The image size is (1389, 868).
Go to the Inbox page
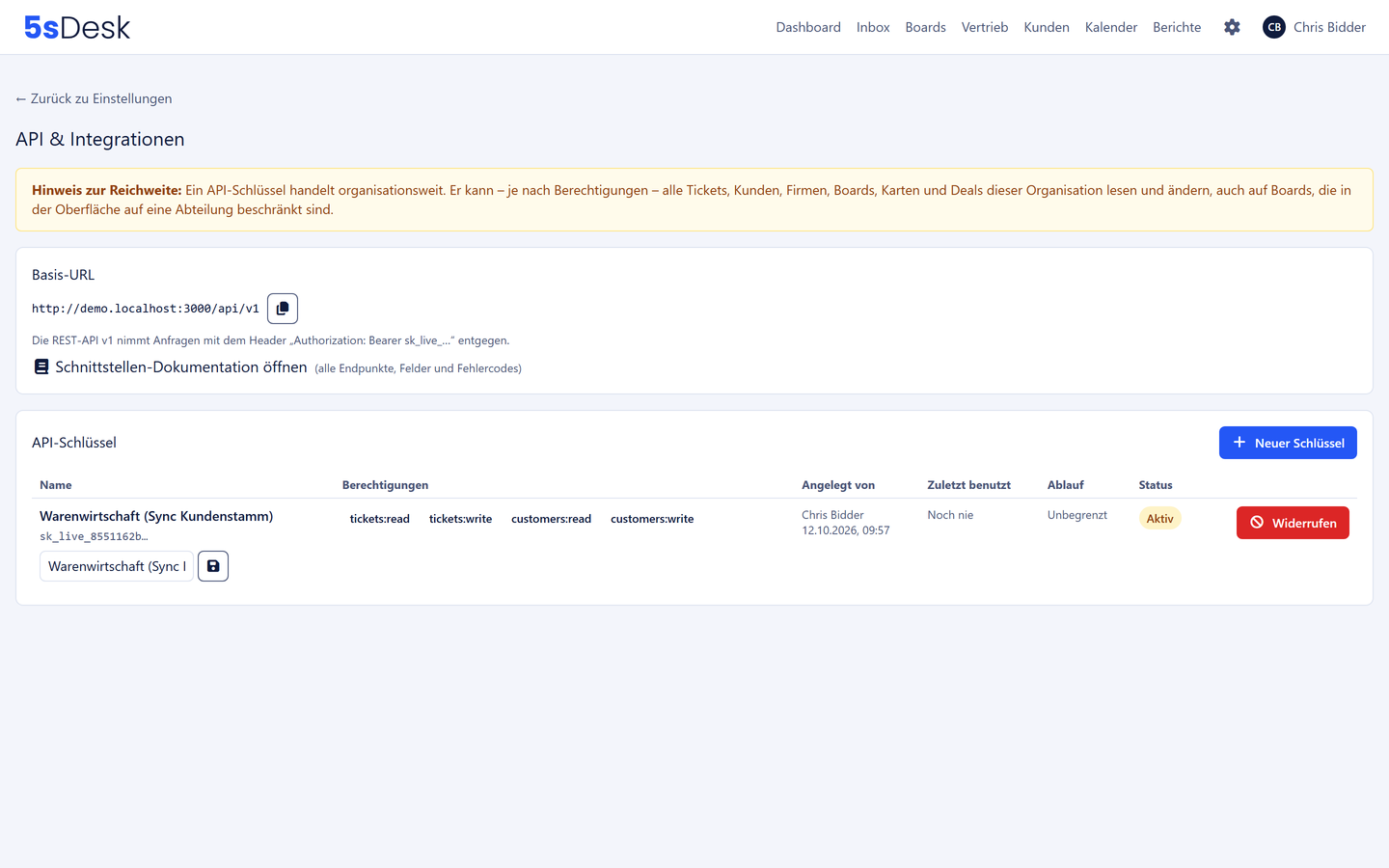[x=873, y=27]
